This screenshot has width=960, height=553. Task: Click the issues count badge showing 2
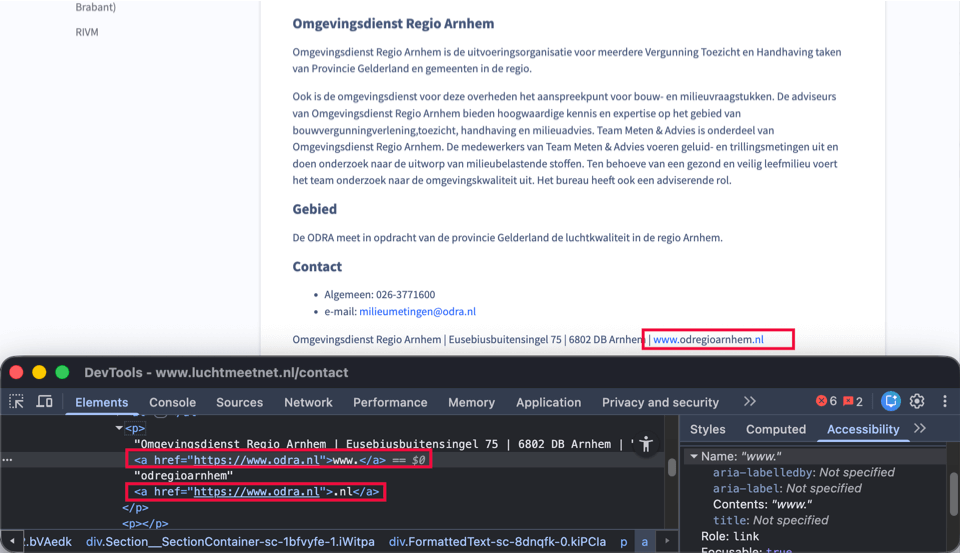click(853, 401)
